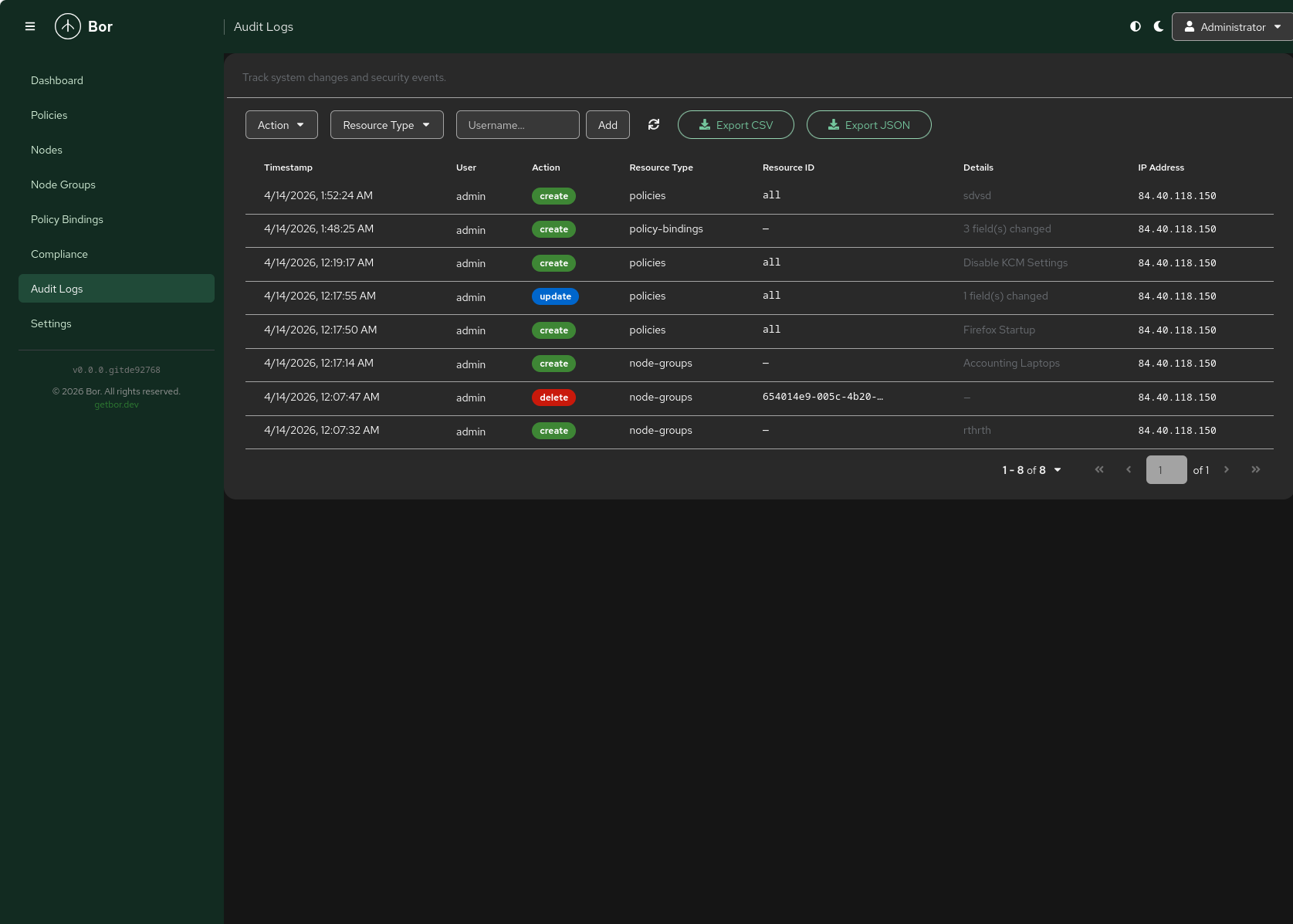
Task: Click admin user in 12:19:17 AM row
Action: tap(471, 263)
